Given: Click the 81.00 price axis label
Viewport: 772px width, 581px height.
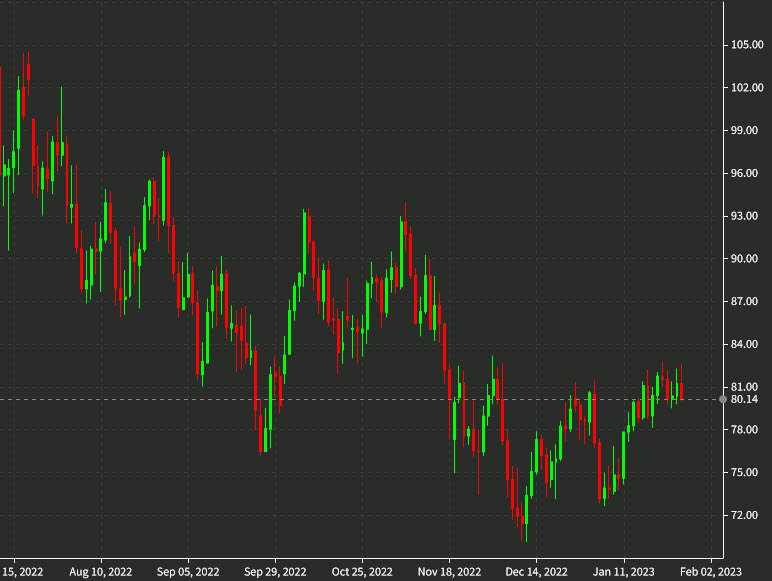Looking at the screenshot, I should [x=744, y=387].
